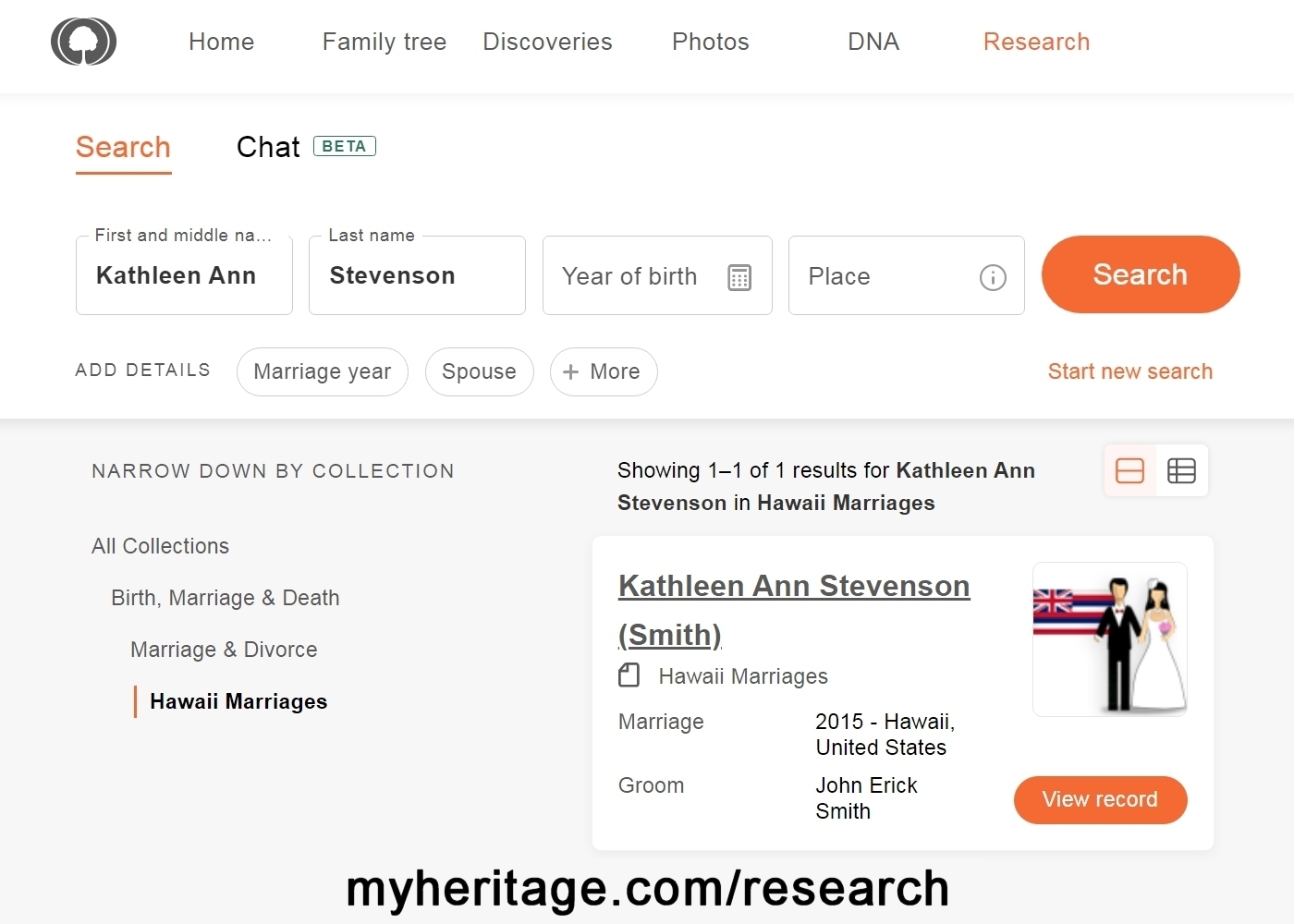Click the orange Search button

1141,274
